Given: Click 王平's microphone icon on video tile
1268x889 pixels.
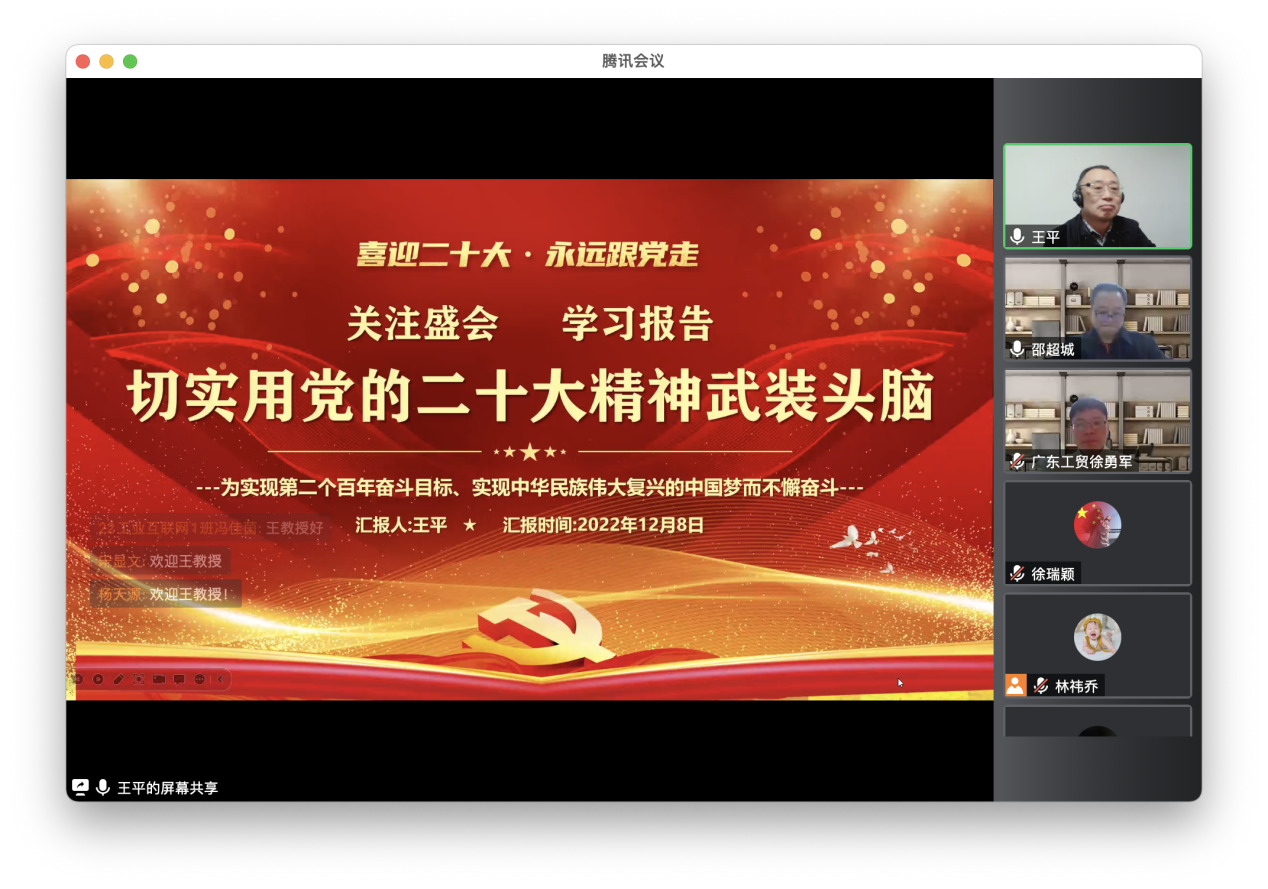Looking at the screenshot, I should (1017, 237).
